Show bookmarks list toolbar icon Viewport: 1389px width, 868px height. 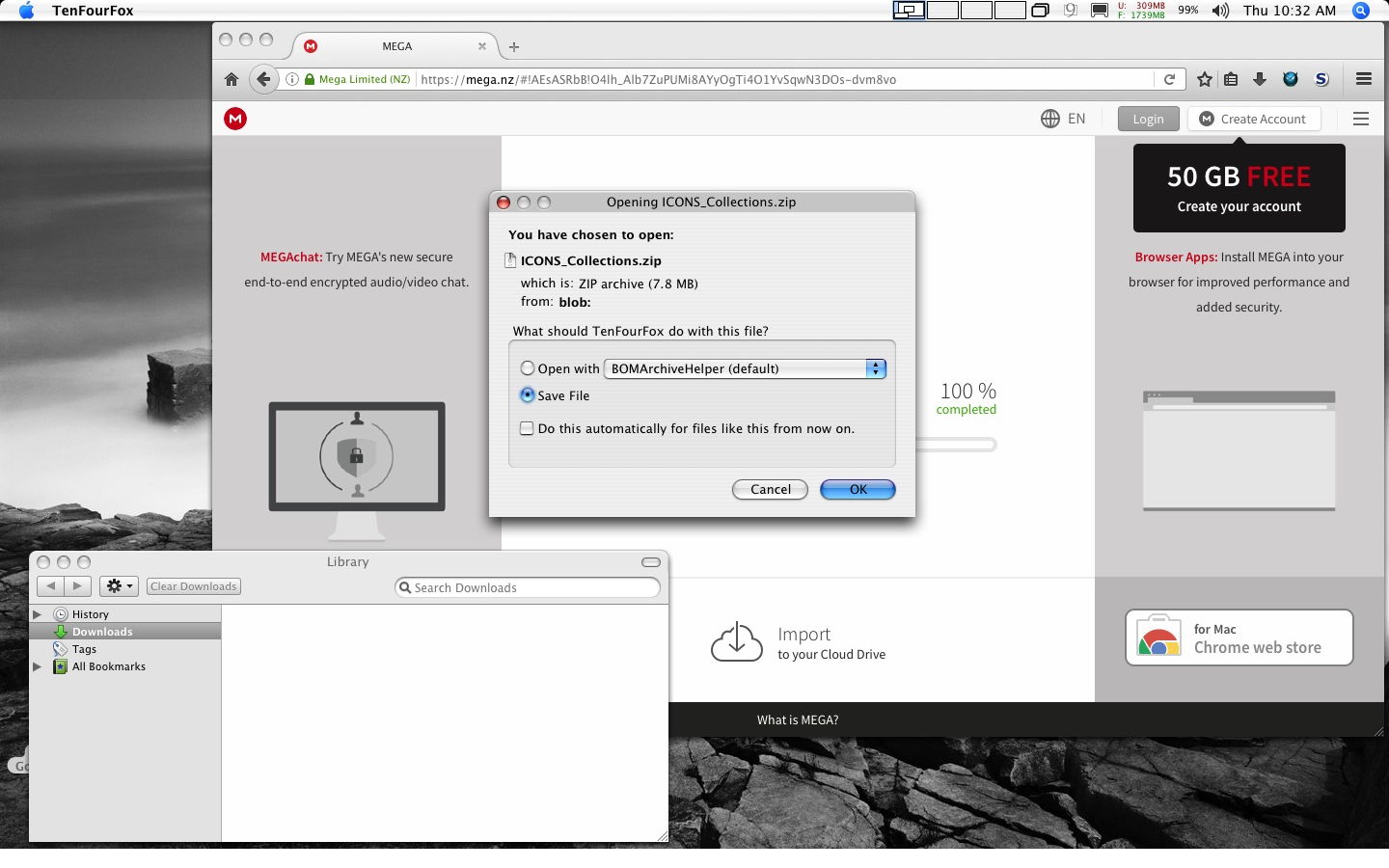[1231, 79]
